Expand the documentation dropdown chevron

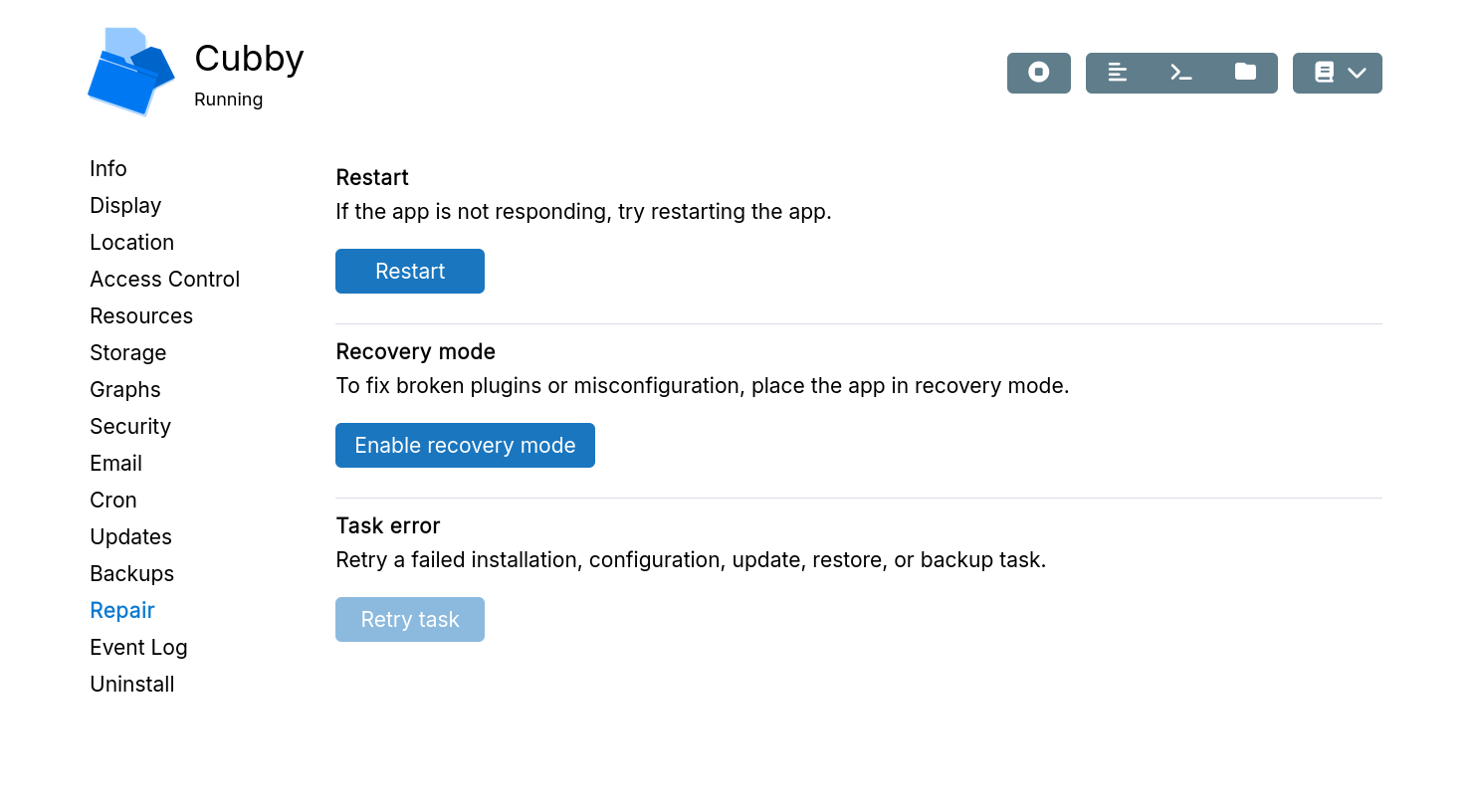coord(1357,73)
